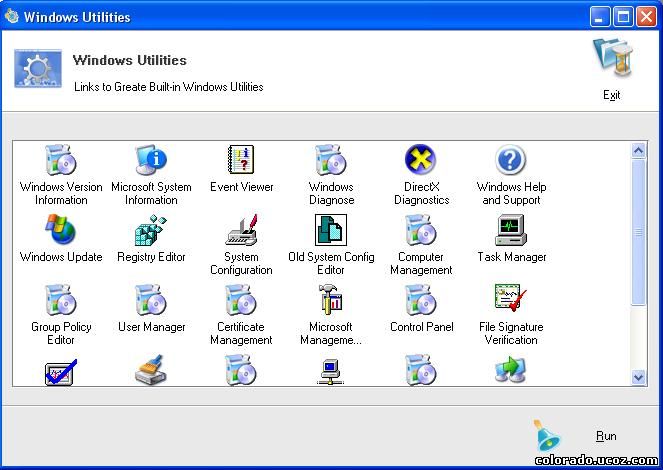This screenshot has height=470, width=663.
Task: Open the Windows Diagnose icon
Action: 331,160
